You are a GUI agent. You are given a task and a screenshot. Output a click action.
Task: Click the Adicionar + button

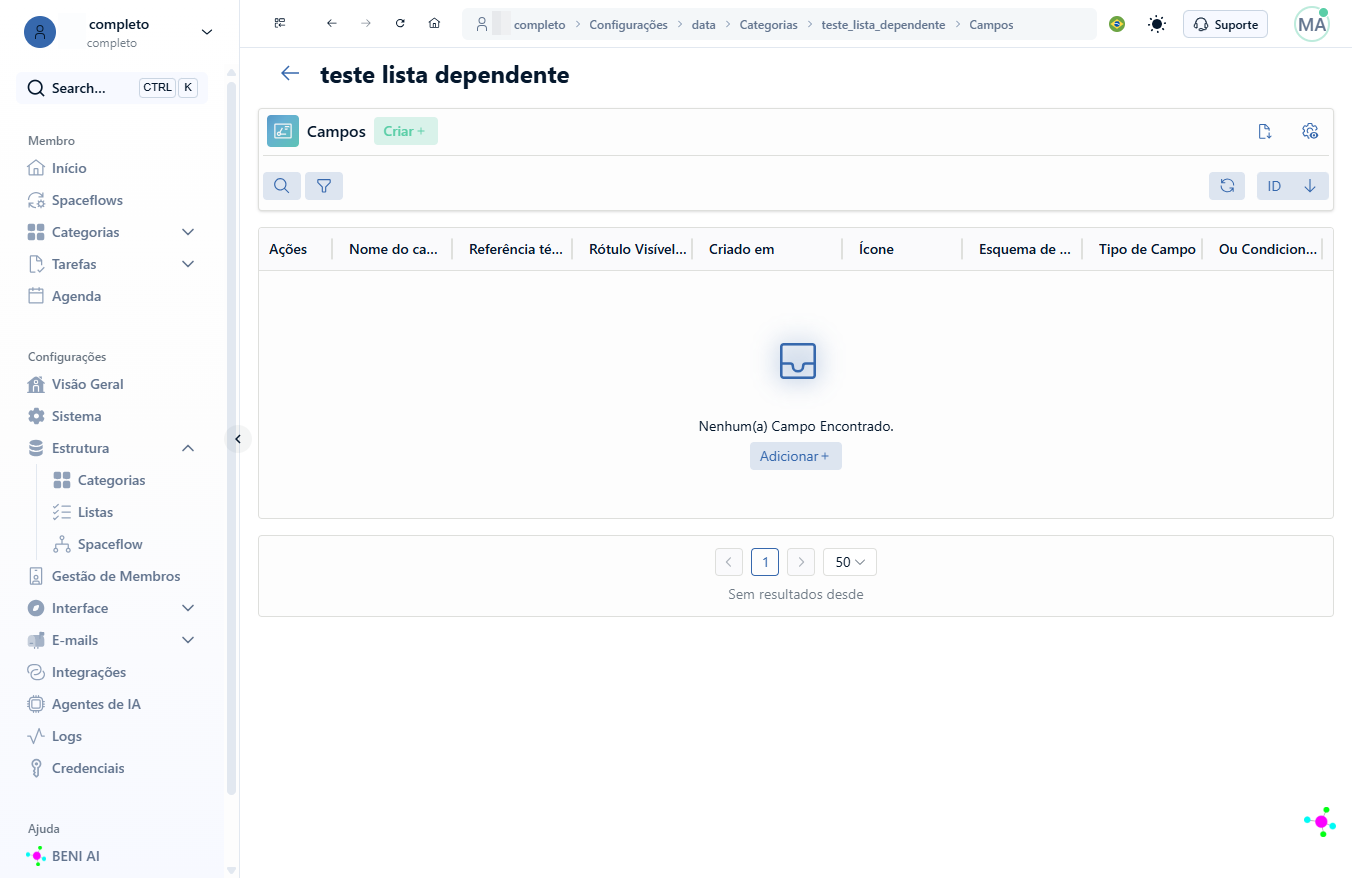pos(796,456)
